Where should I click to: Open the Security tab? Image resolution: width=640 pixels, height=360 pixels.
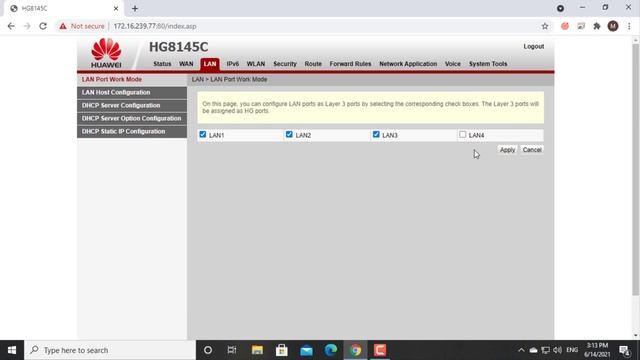pyautogui.click(x=285, y=64)
